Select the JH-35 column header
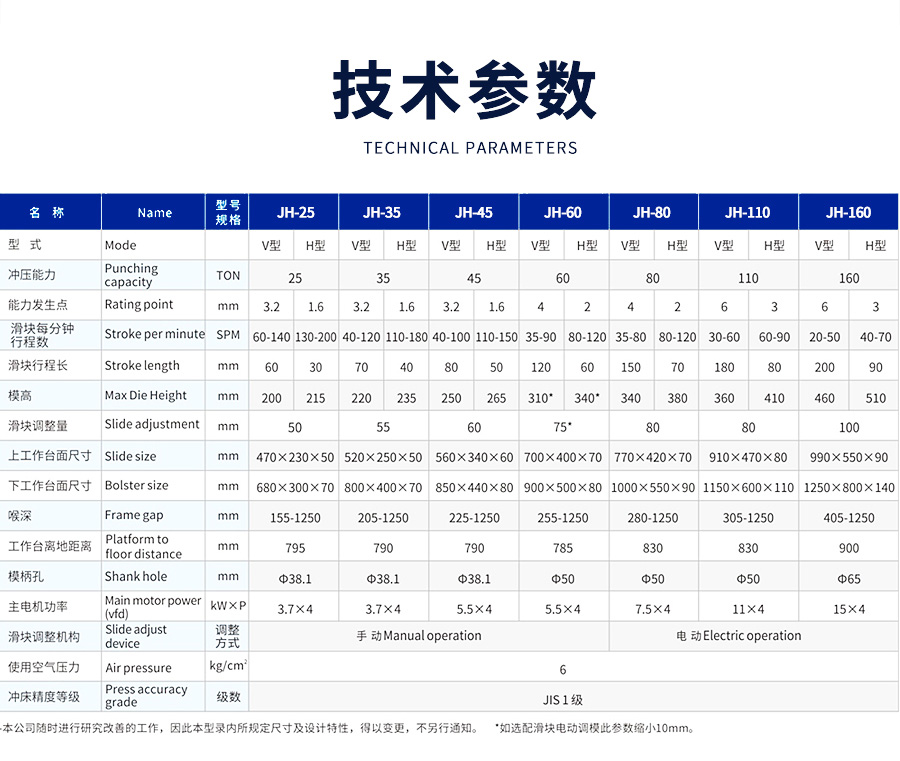 (x=384, y=211)
